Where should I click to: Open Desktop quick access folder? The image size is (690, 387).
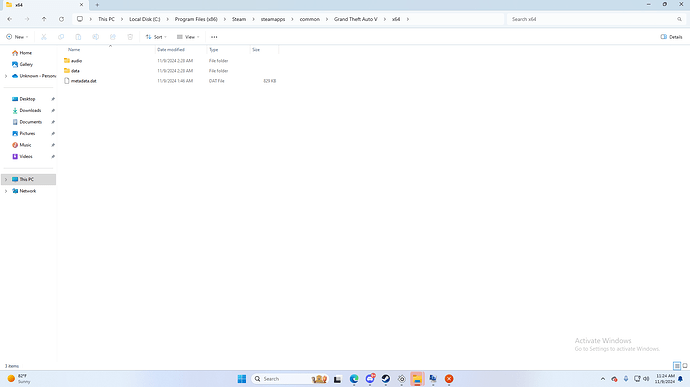click(27, 99)
